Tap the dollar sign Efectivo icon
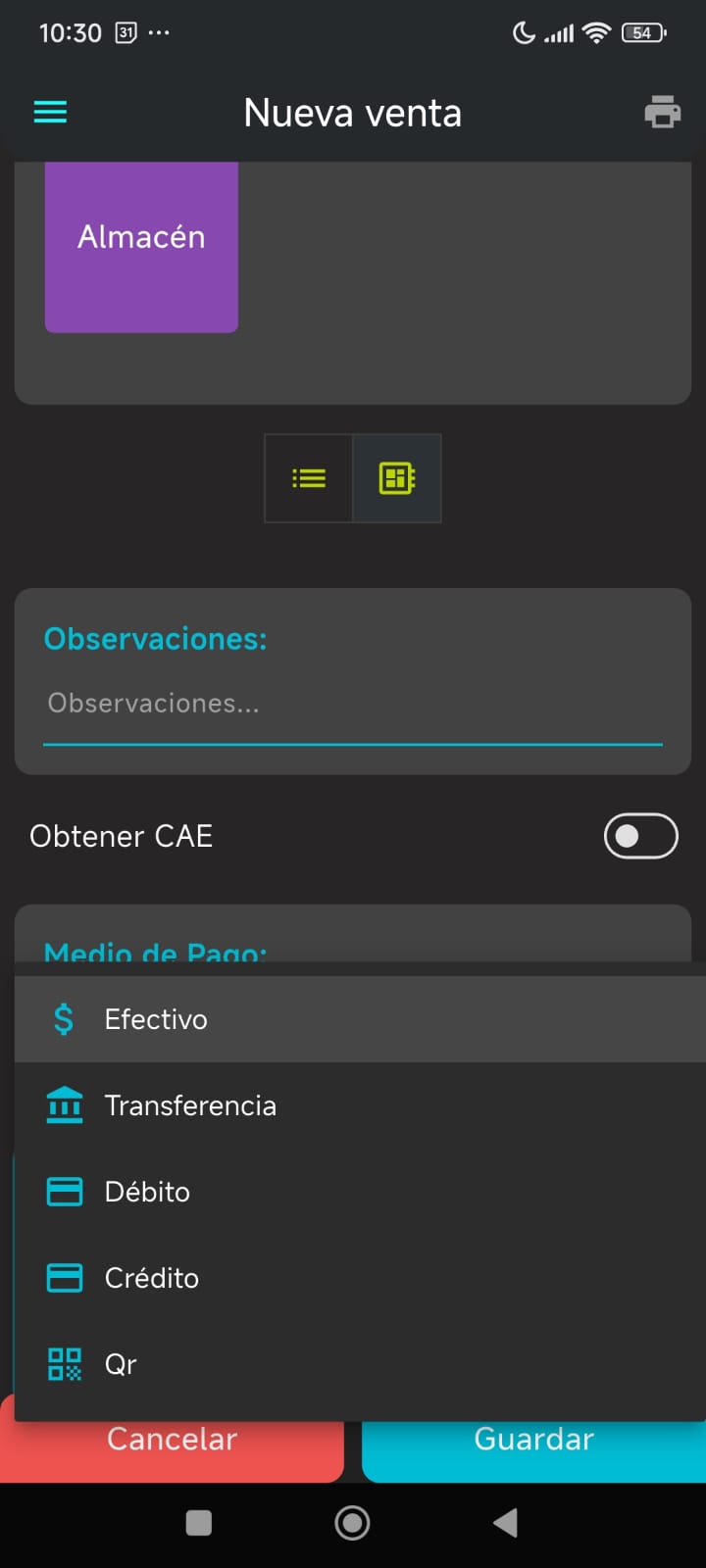This screenshot has width=706, height=1568. click(x=64, y=1019)
